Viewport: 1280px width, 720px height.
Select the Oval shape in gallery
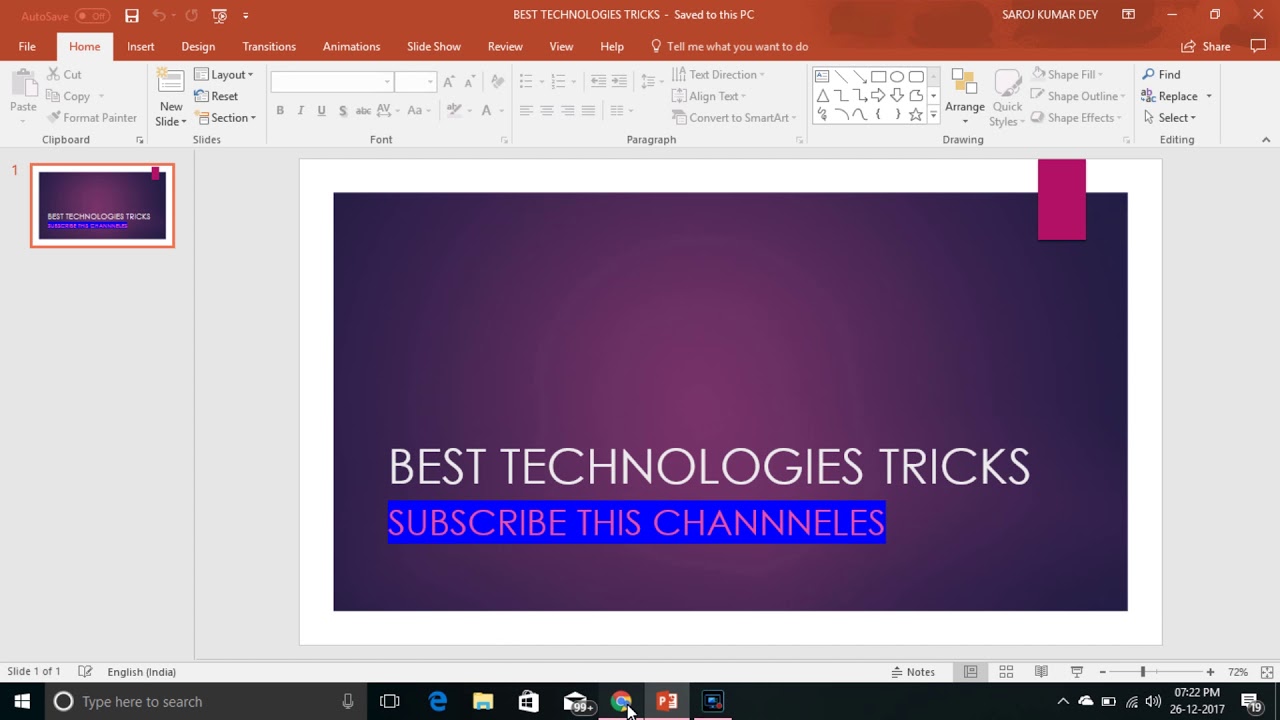tap(897, 76)
